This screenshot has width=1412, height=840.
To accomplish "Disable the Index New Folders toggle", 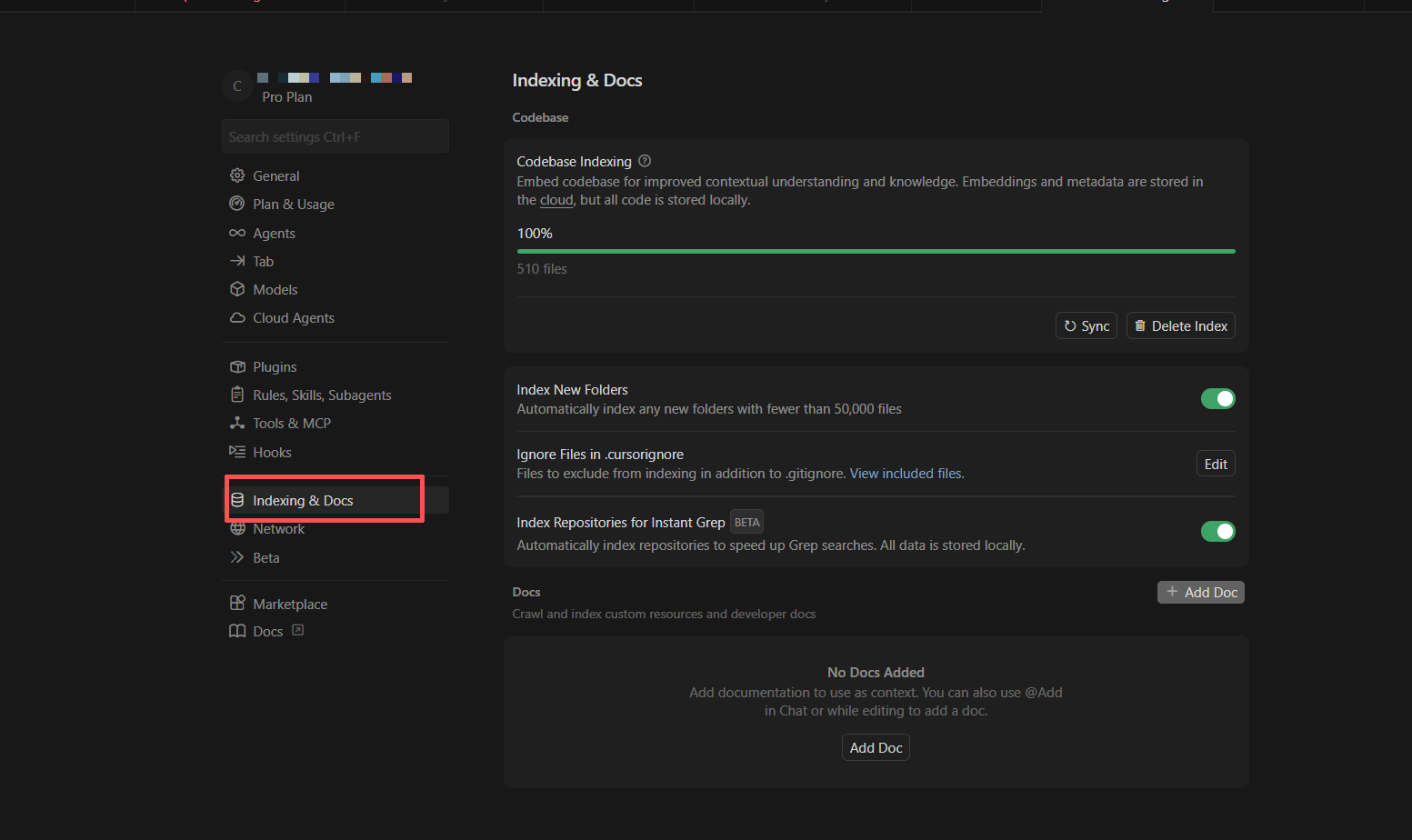I will click(1217, 398).
